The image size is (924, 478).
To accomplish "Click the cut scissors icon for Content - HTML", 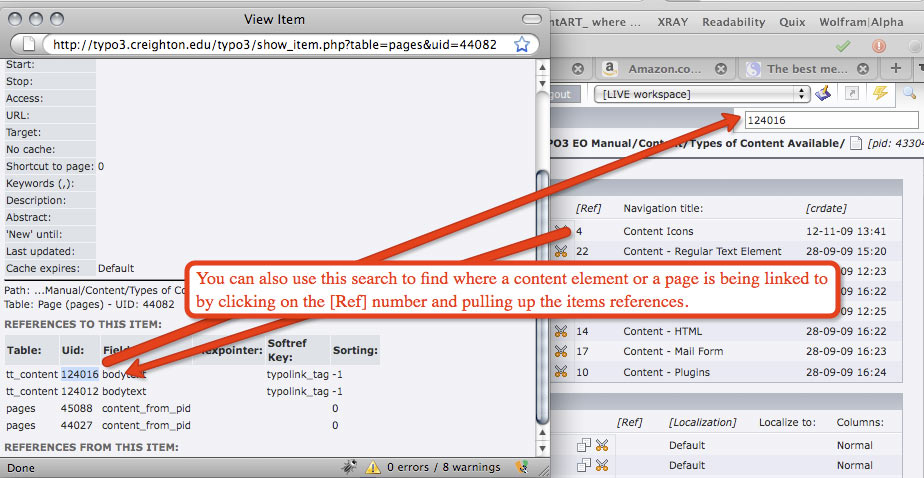I will click(x=561, y=331).
